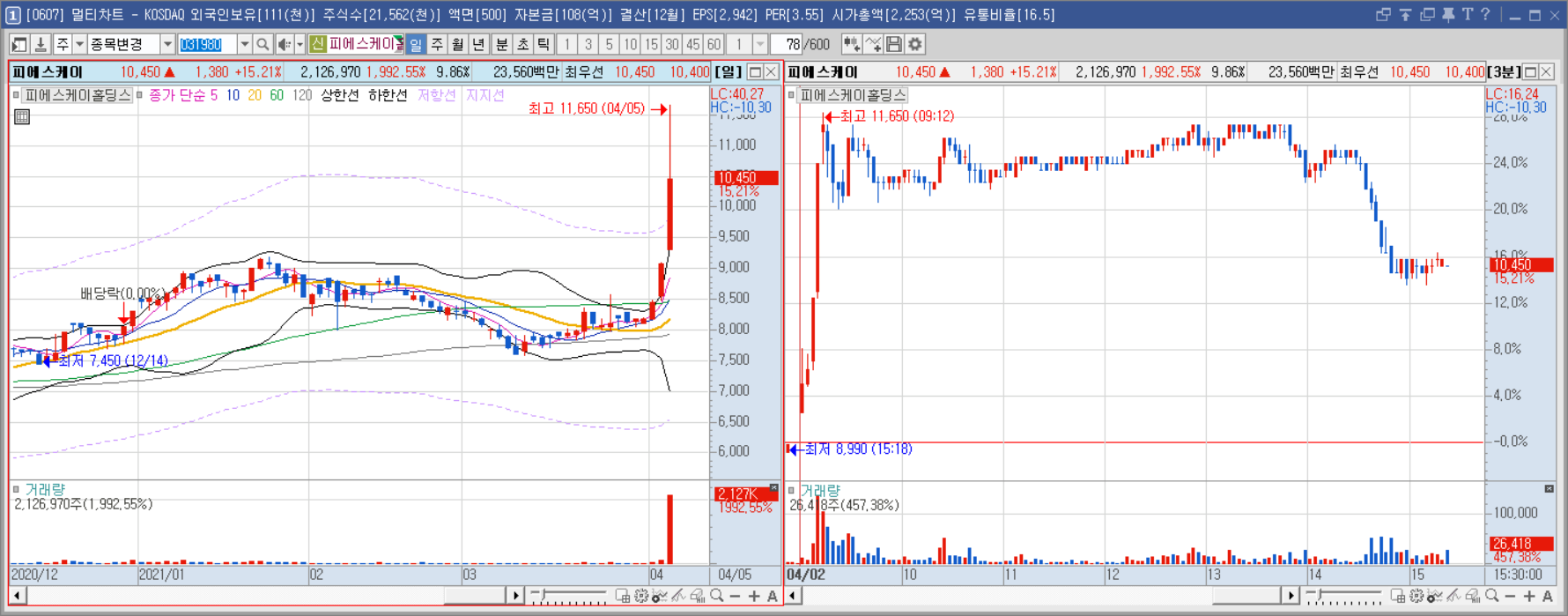Image resolution: width=1568 pixels, height=616 pixels.
Task: Click the 60 moving average legend label
Action: [277, 95]
